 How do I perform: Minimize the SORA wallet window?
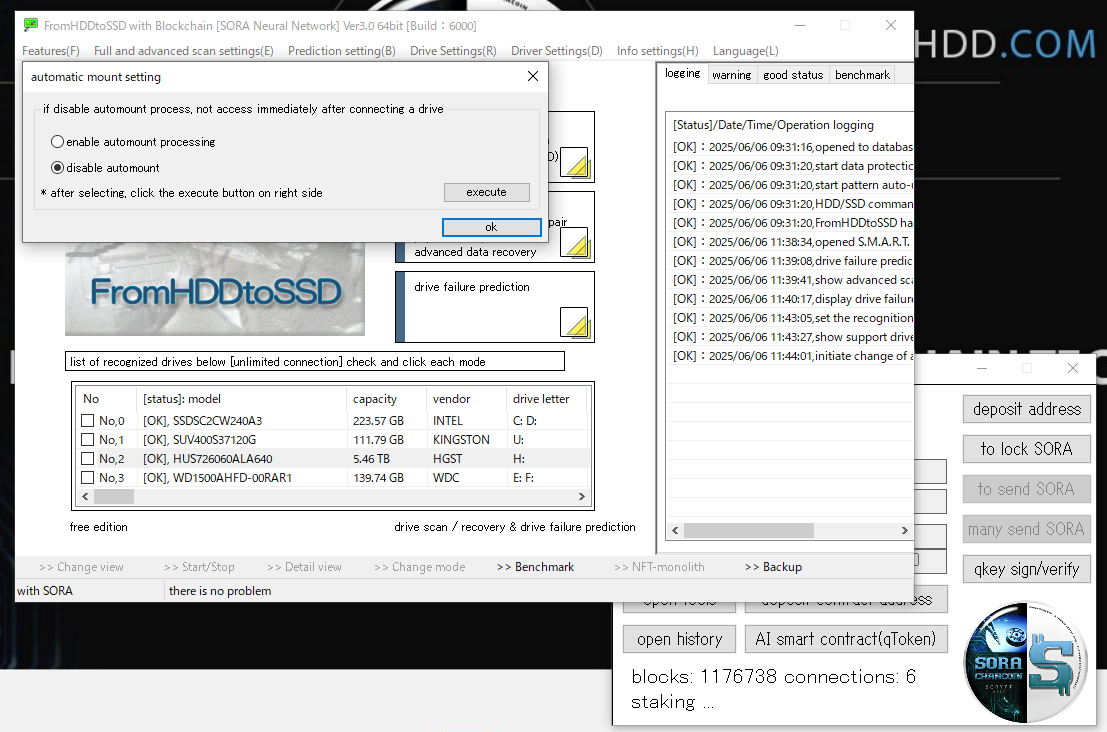pos(982,368)
